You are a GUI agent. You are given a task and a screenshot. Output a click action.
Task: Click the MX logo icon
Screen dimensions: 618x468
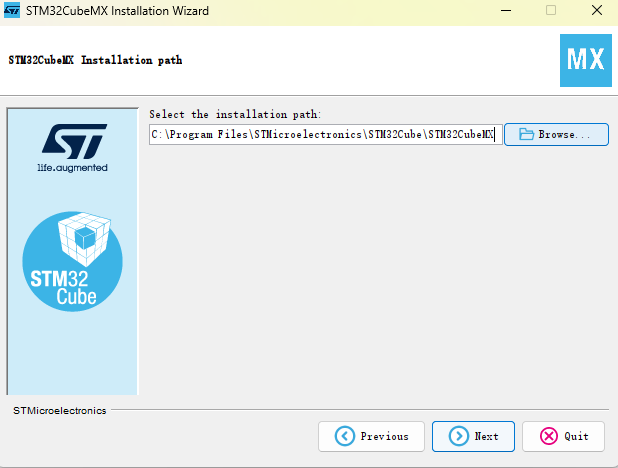[586, 60]
